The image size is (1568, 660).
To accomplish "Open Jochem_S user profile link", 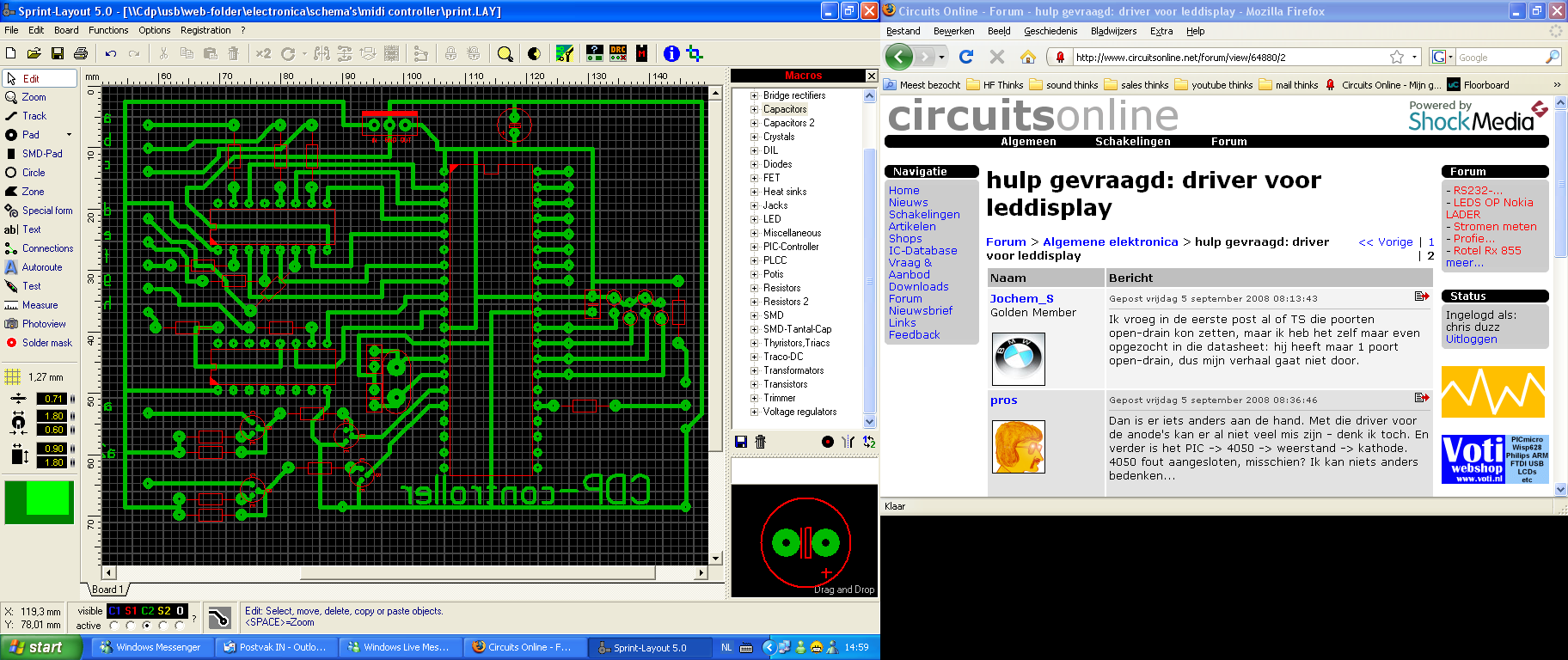I will tap(1021, 299).
